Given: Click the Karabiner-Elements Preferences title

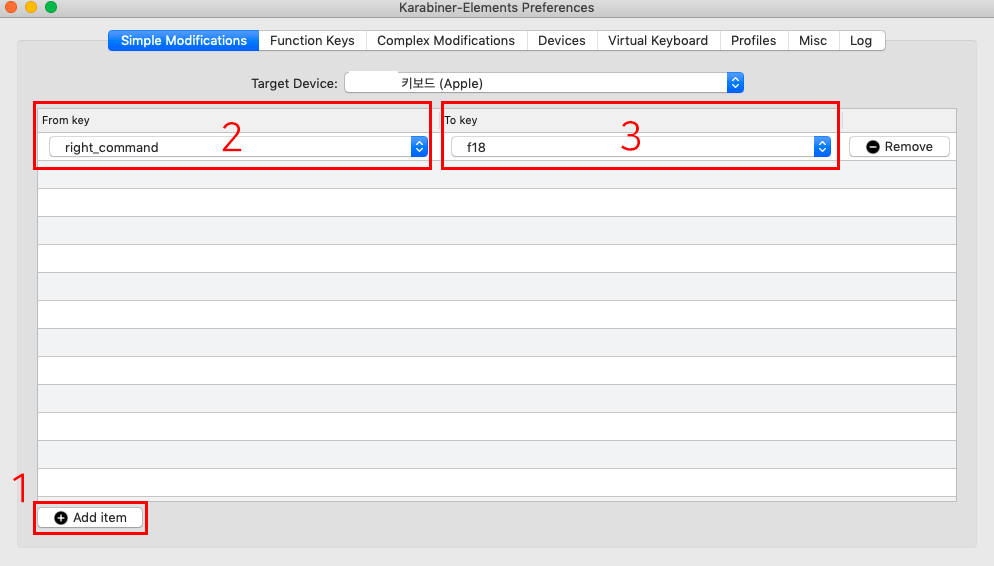Looking at the screenshot, I should pos(496,8).
